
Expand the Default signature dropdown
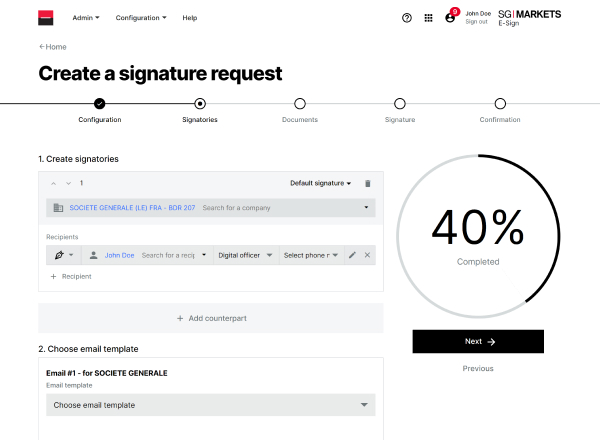pos(320,183)
